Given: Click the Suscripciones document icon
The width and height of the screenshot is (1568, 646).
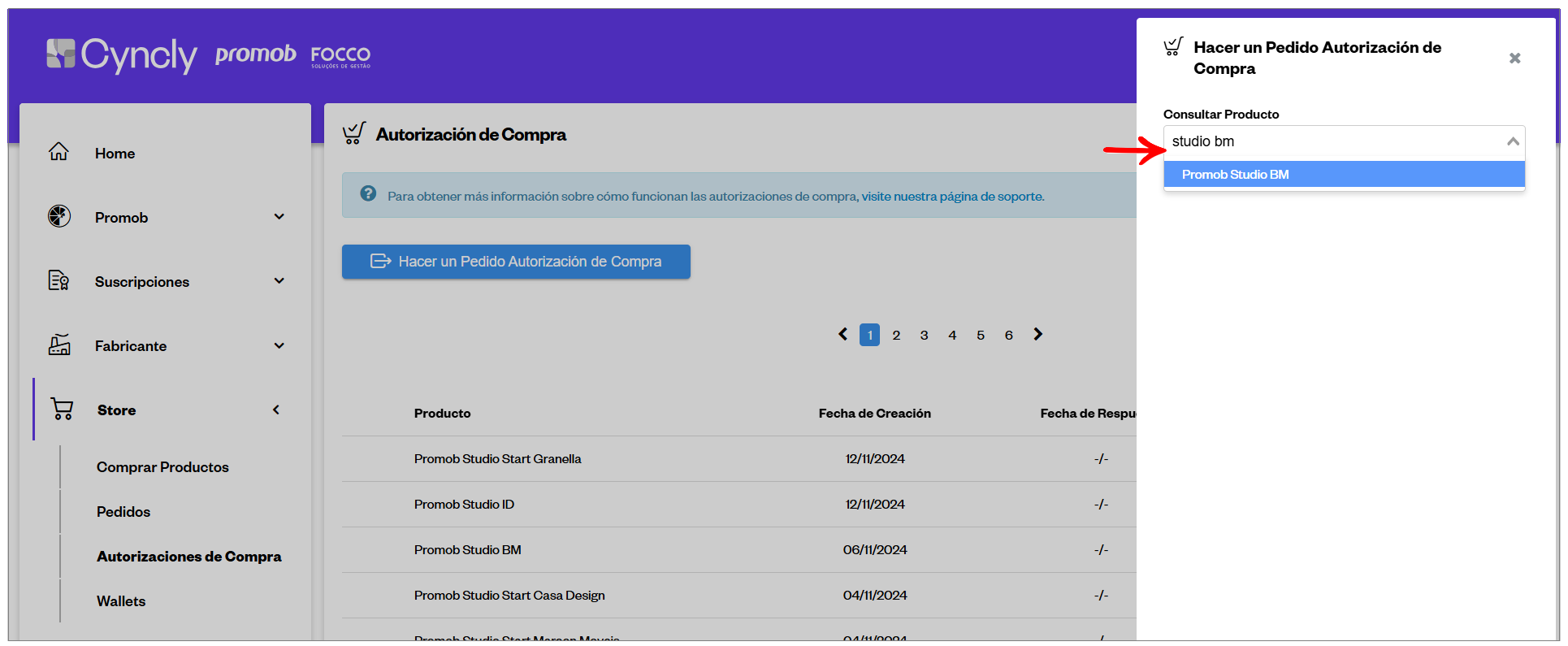Looking at the screenshot, I should (x=58, y=280).
